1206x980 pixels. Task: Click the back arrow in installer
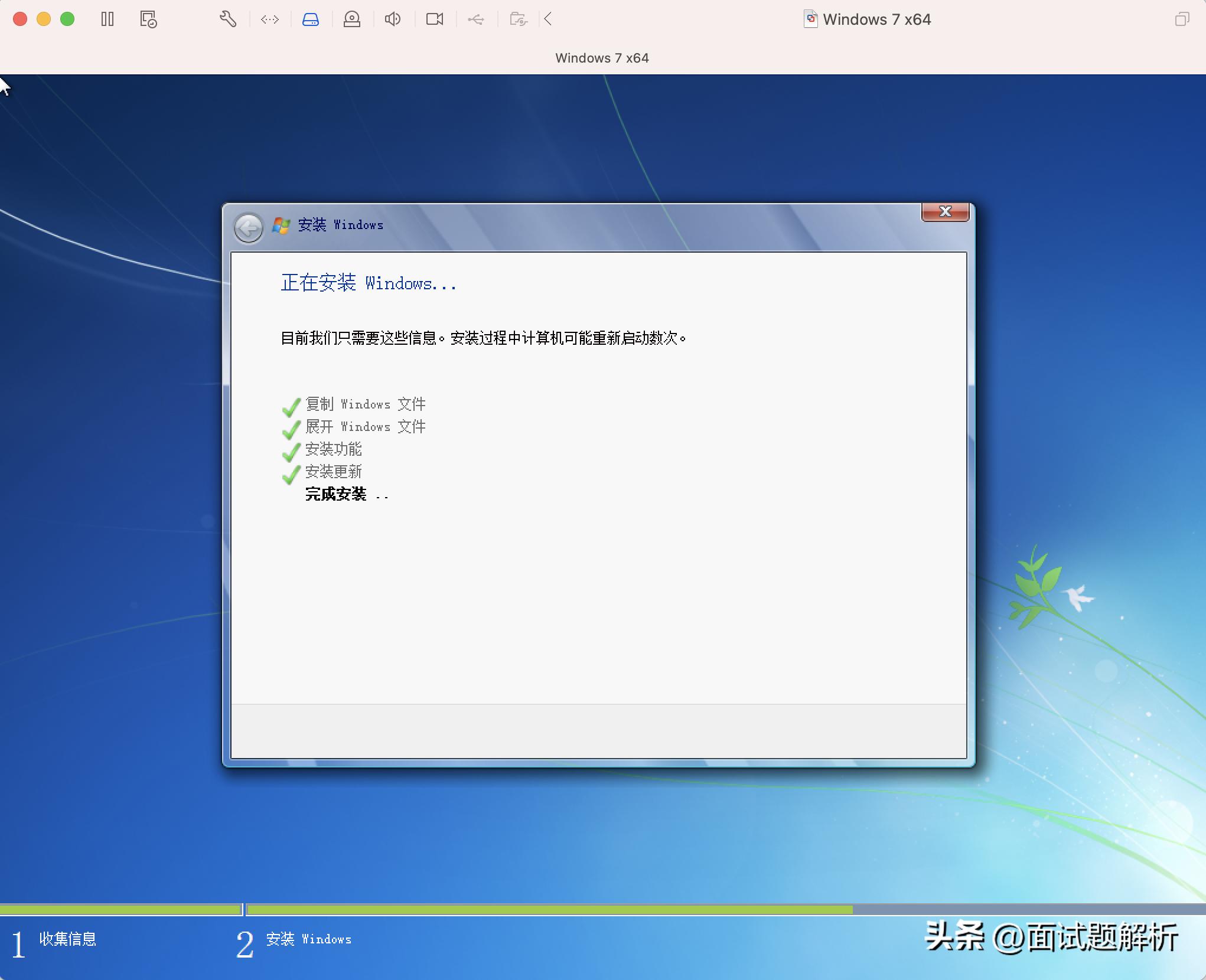249,227
